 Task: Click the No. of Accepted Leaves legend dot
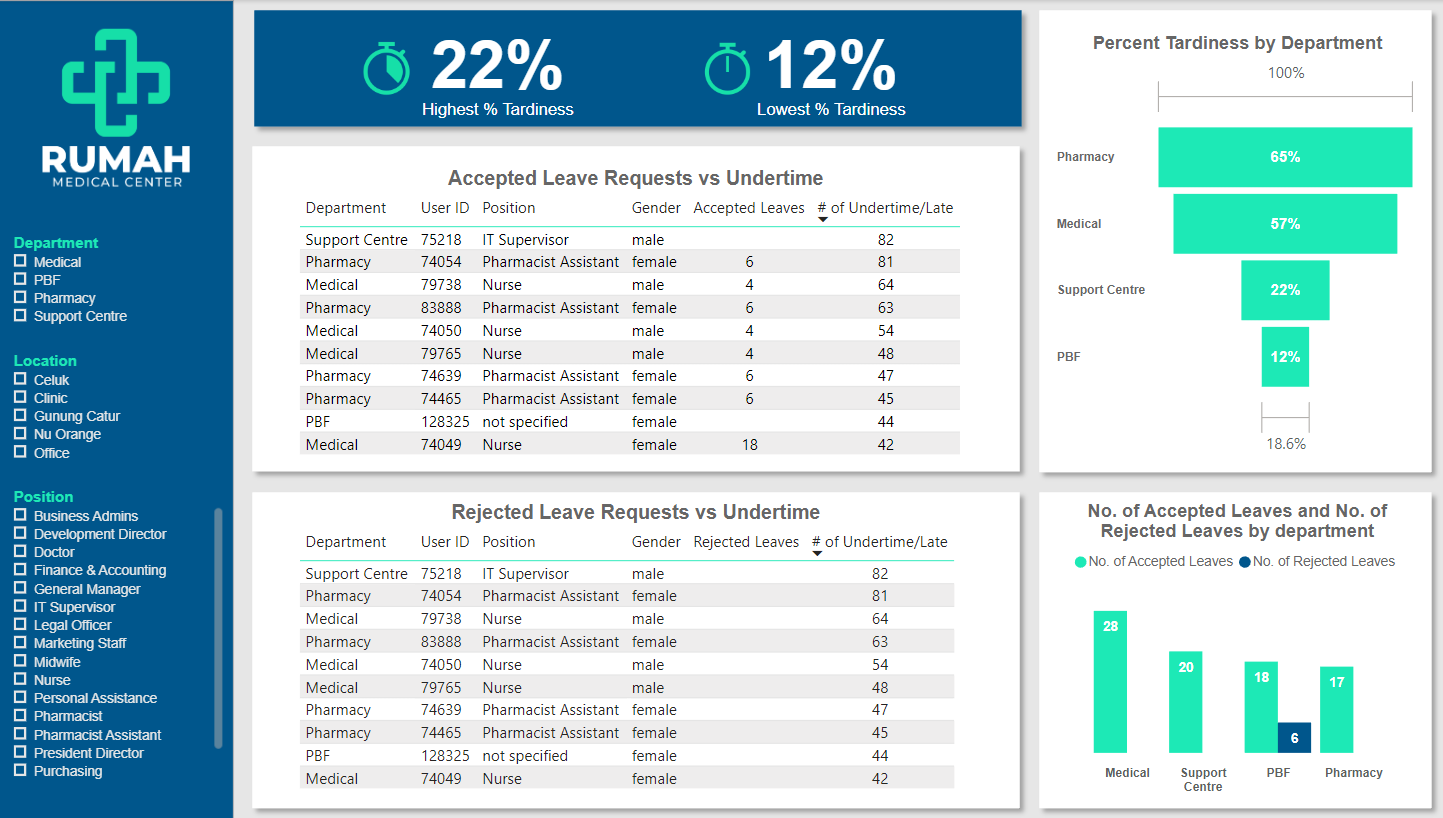coord(1080,562)
